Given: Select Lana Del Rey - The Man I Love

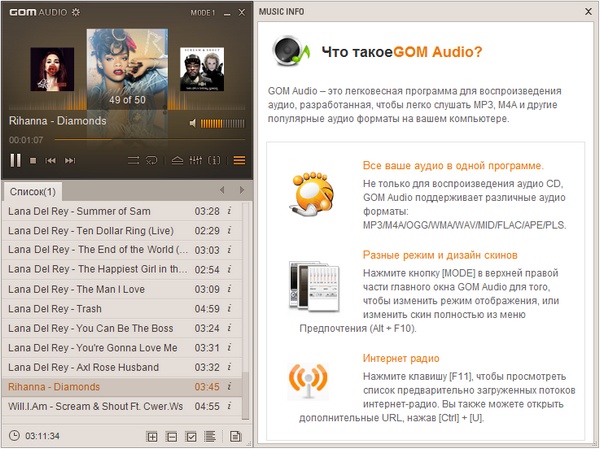Looking at the screenshot, I should [x=122, y=289].
